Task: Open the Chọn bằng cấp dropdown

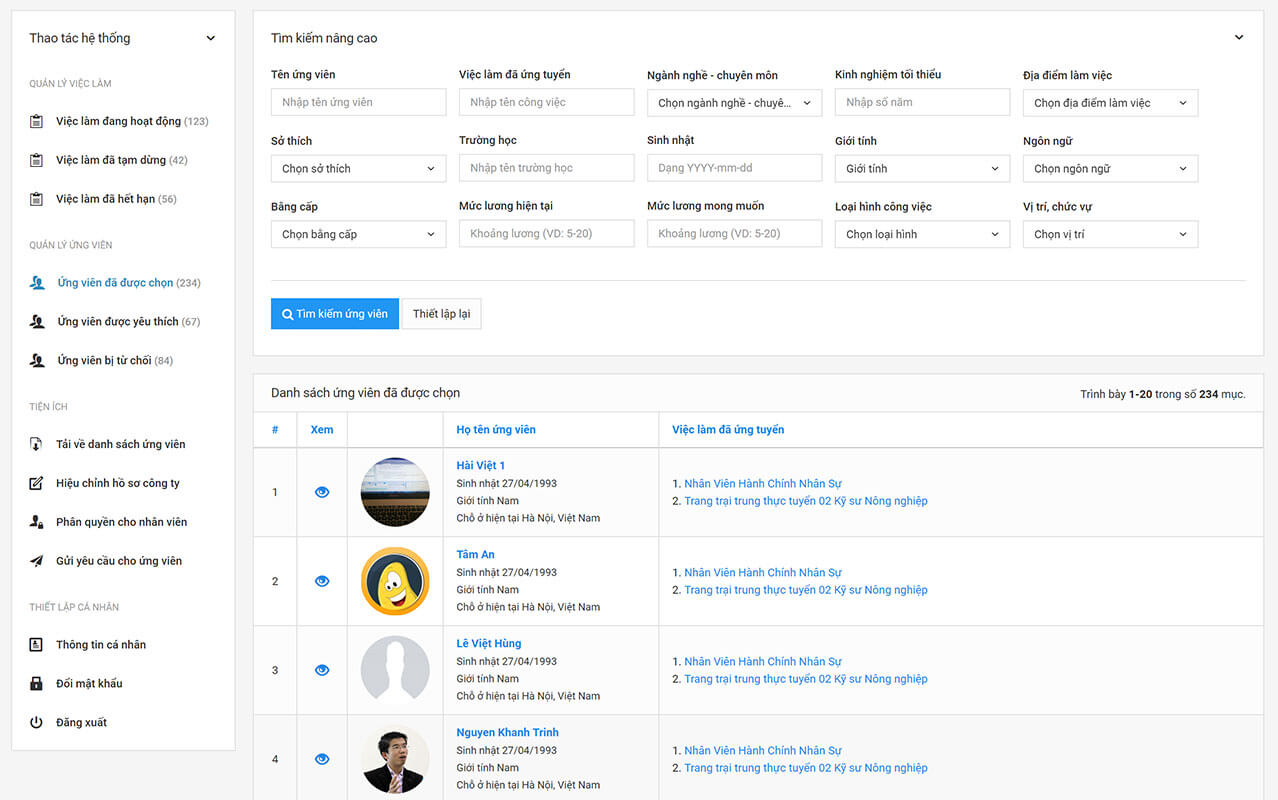Action: (358, 235)
